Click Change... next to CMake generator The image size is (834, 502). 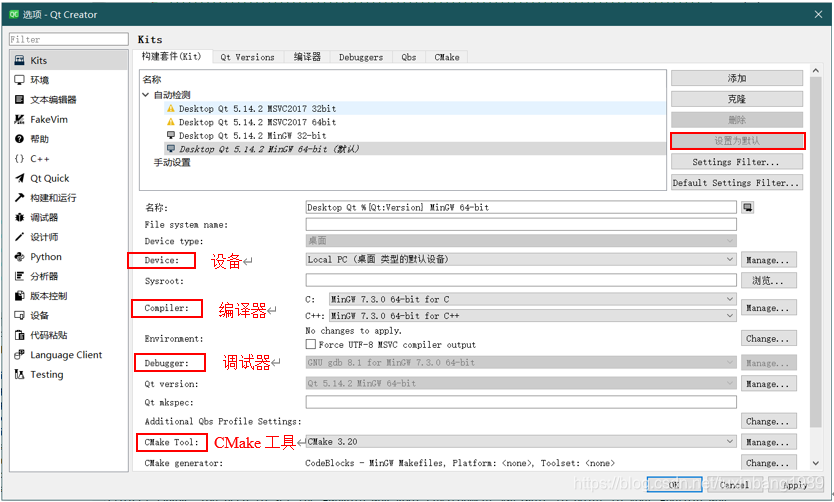coord(769,463)
